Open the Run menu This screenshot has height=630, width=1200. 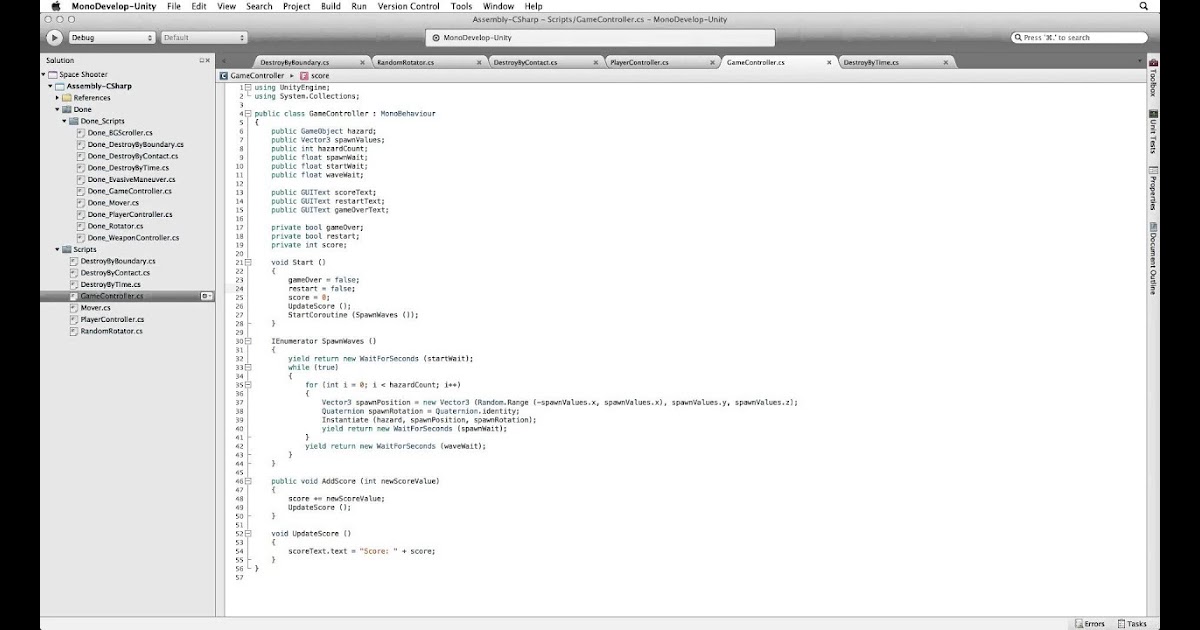(359, 6)
